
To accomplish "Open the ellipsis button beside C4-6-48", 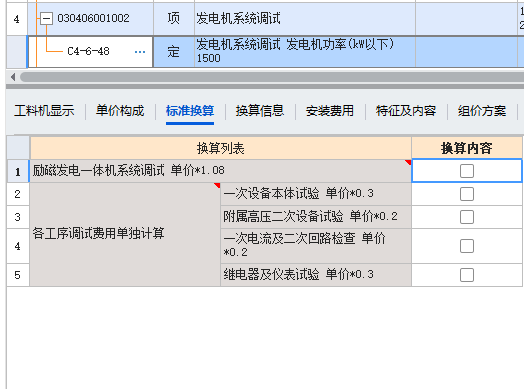I will 140,52.
